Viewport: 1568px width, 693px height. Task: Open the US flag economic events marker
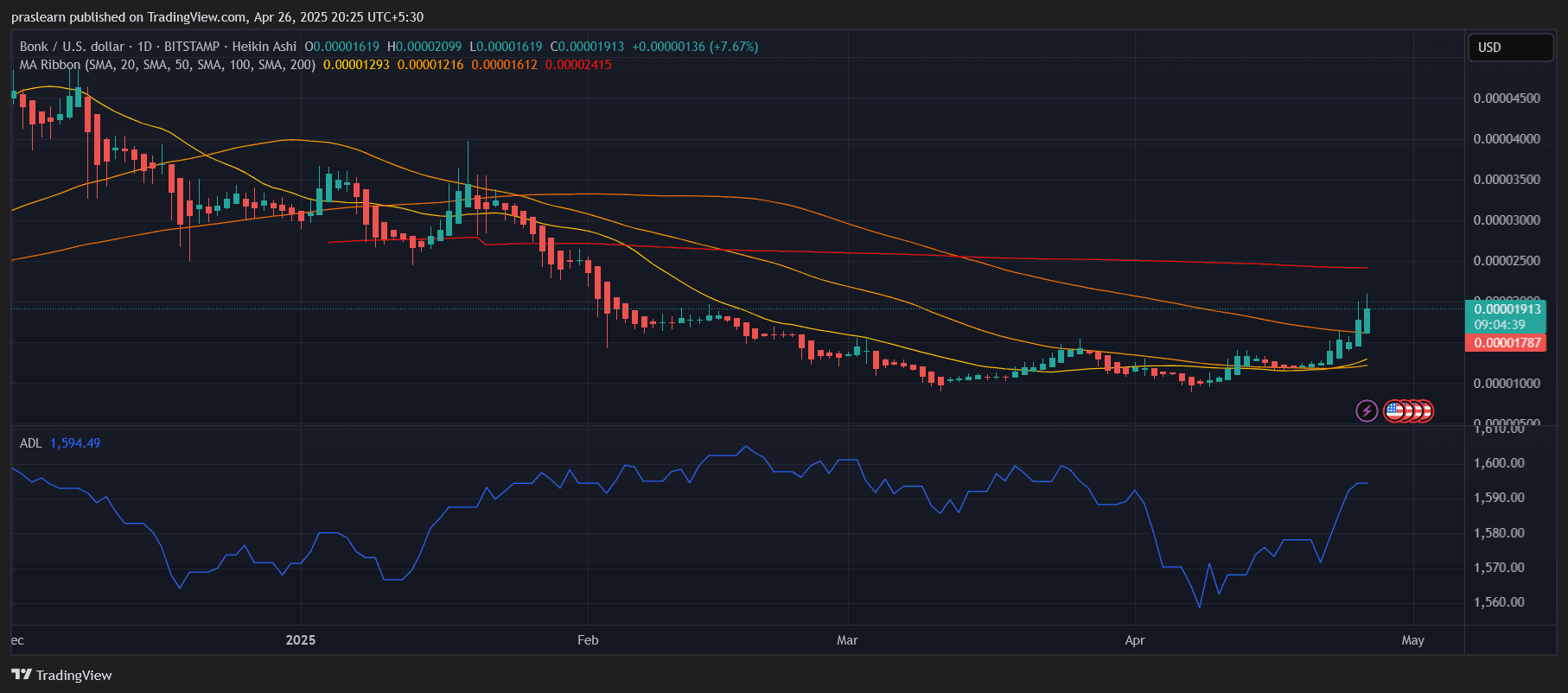[1394, 410]
